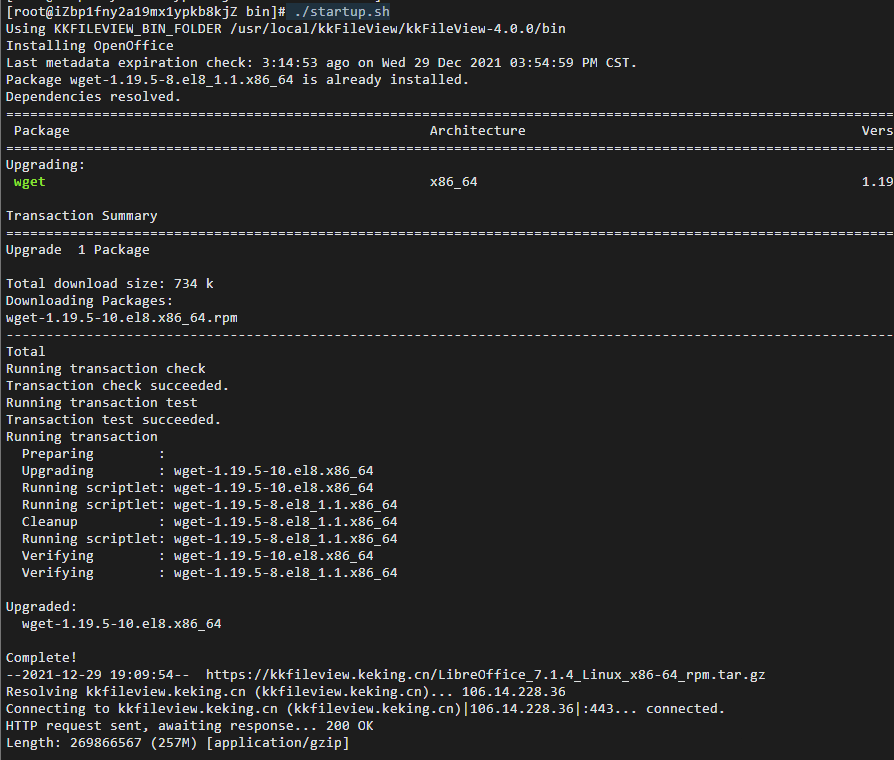
Task: Click the green wget package name
Action: pos(30,182)
